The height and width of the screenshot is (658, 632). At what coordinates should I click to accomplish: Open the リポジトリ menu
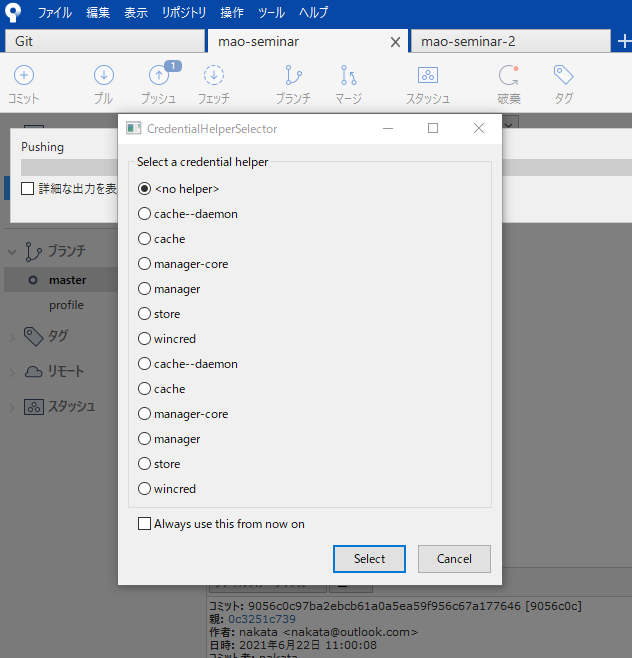[184, 13]
